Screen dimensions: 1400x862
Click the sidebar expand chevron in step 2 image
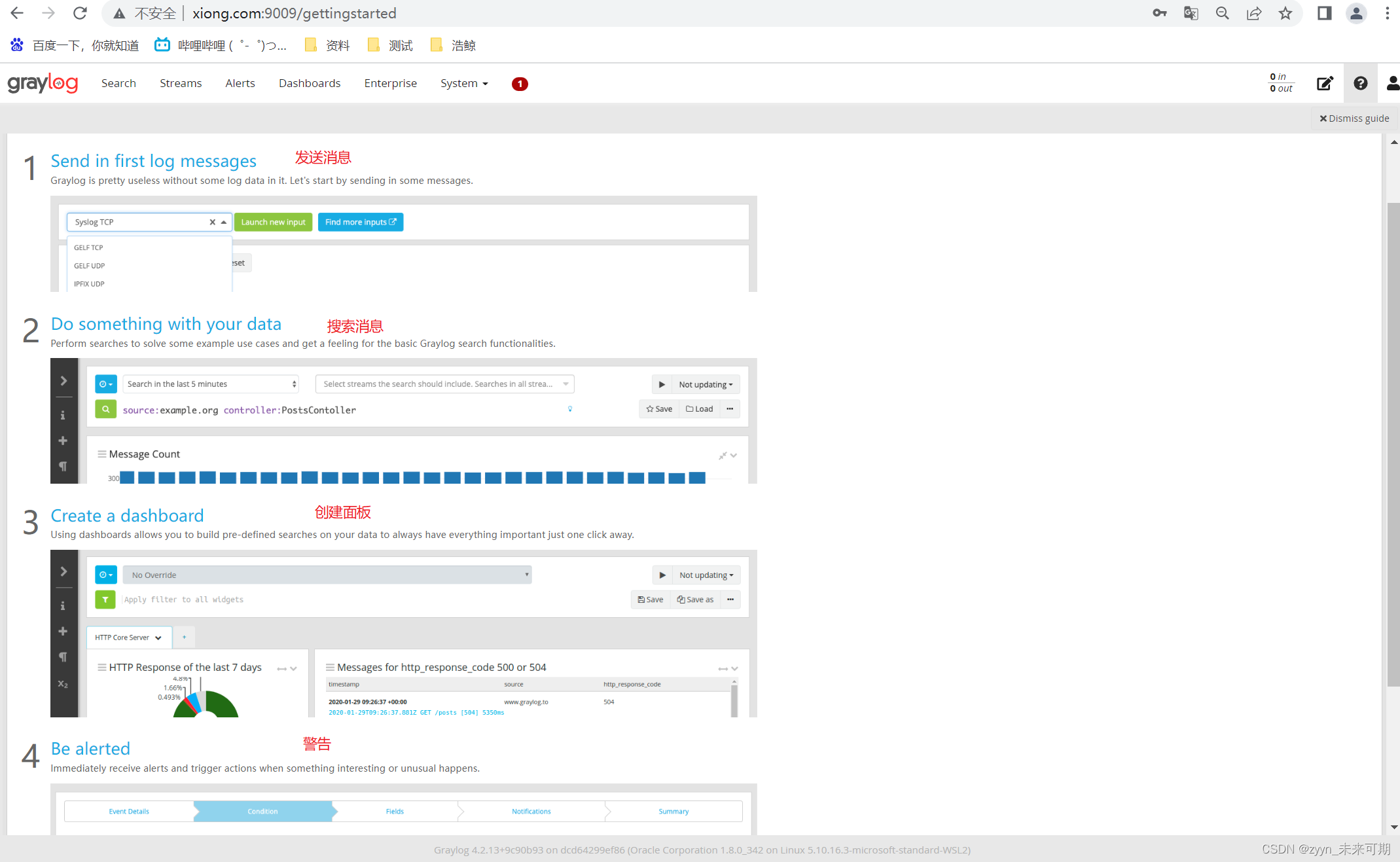(63, 381)
